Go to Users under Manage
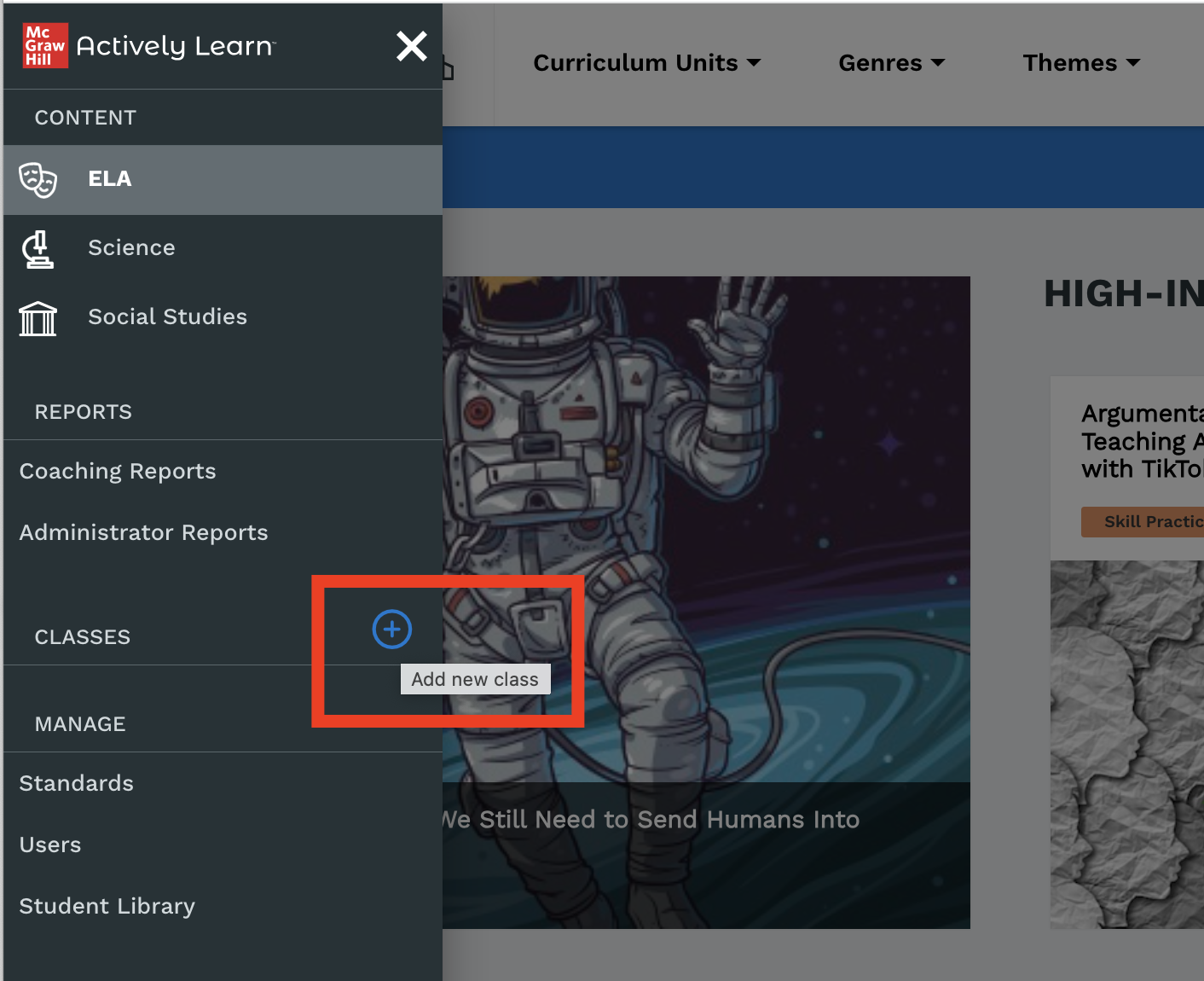Screen dimensions: 1204x981 point(50,845)
